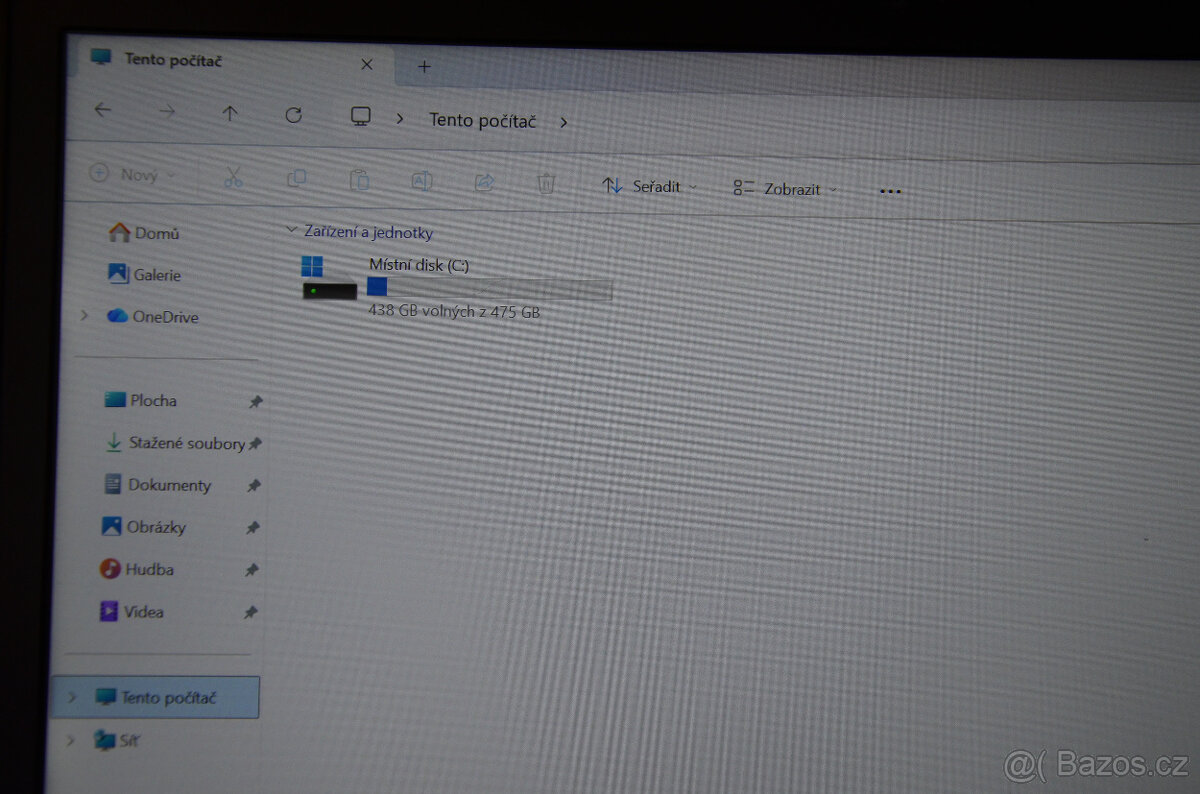The width and height of the screenshot is (1200, 794).
Task: Click the Rename toolbar icon
Action: pyautogui.click(x=422, y=181)
